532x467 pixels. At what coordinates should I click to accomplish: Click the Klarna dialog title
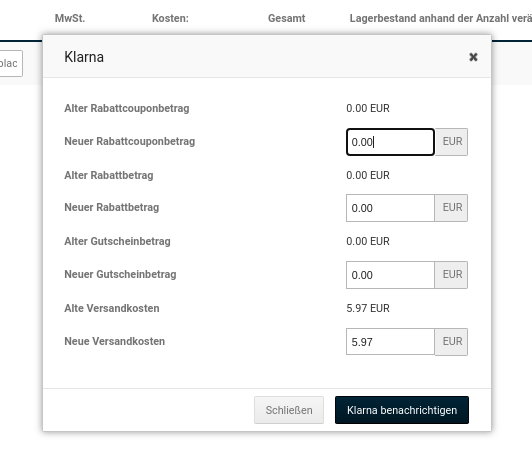pyautogui.click(x=84, y=57)
